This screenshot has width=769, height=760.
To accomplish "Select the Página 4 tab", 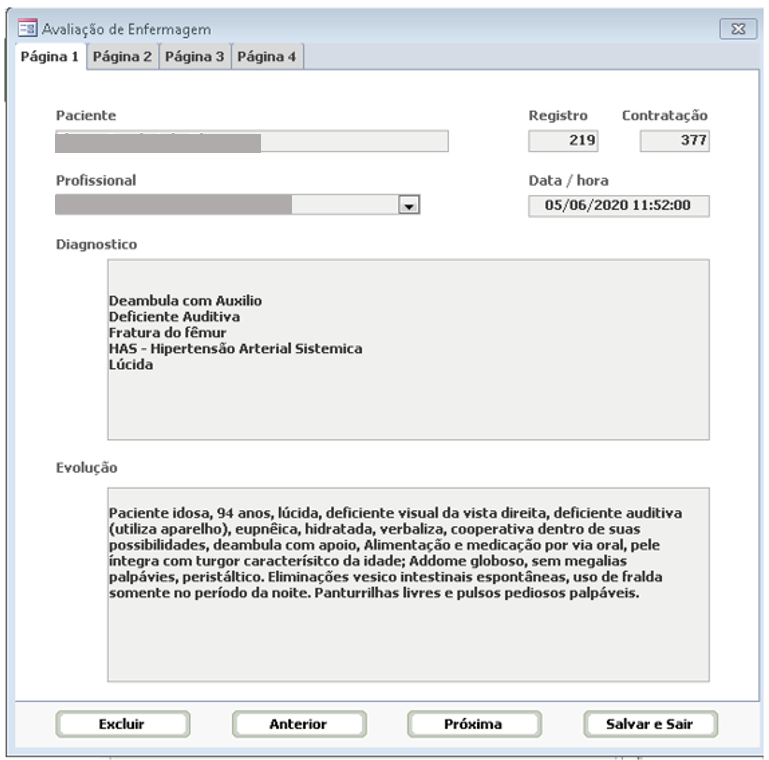I will (x=266, y=57).
